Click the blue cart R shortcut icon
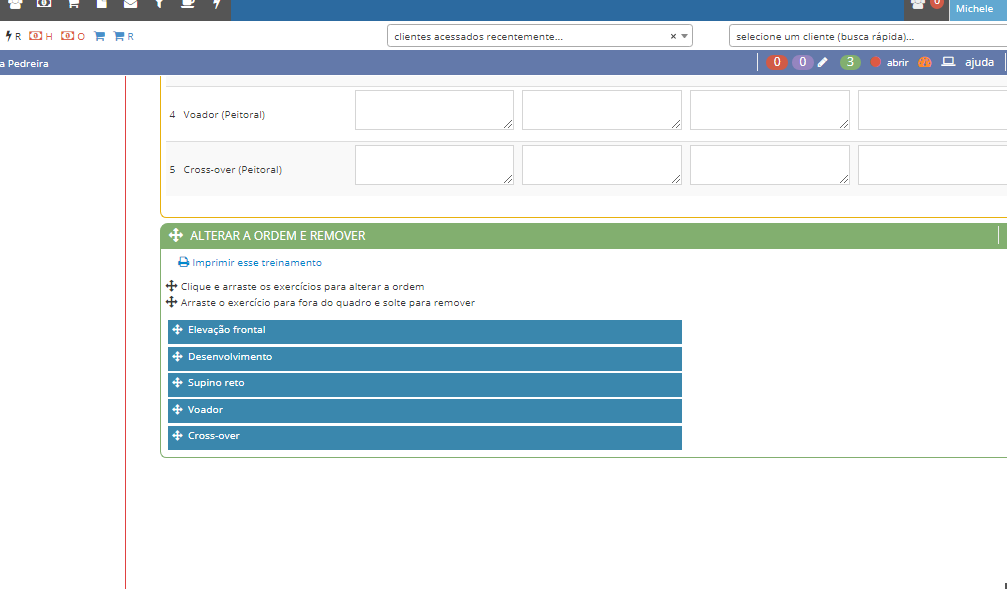Screen dimensions: 1007x589 click(123, 36)
